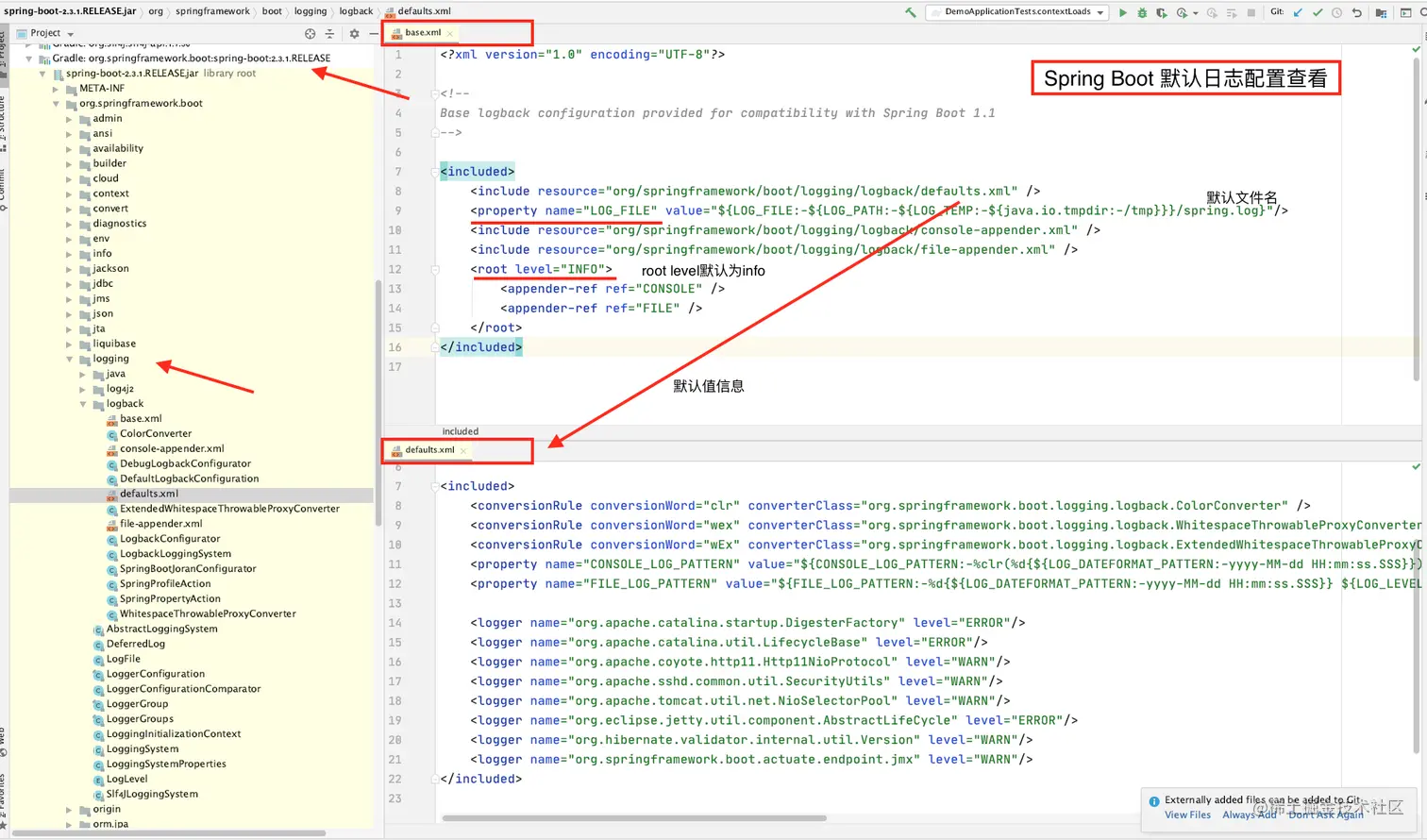Locate opened file with crosshair icon
Screen dimensions: 1427x840
pos(310,33)
